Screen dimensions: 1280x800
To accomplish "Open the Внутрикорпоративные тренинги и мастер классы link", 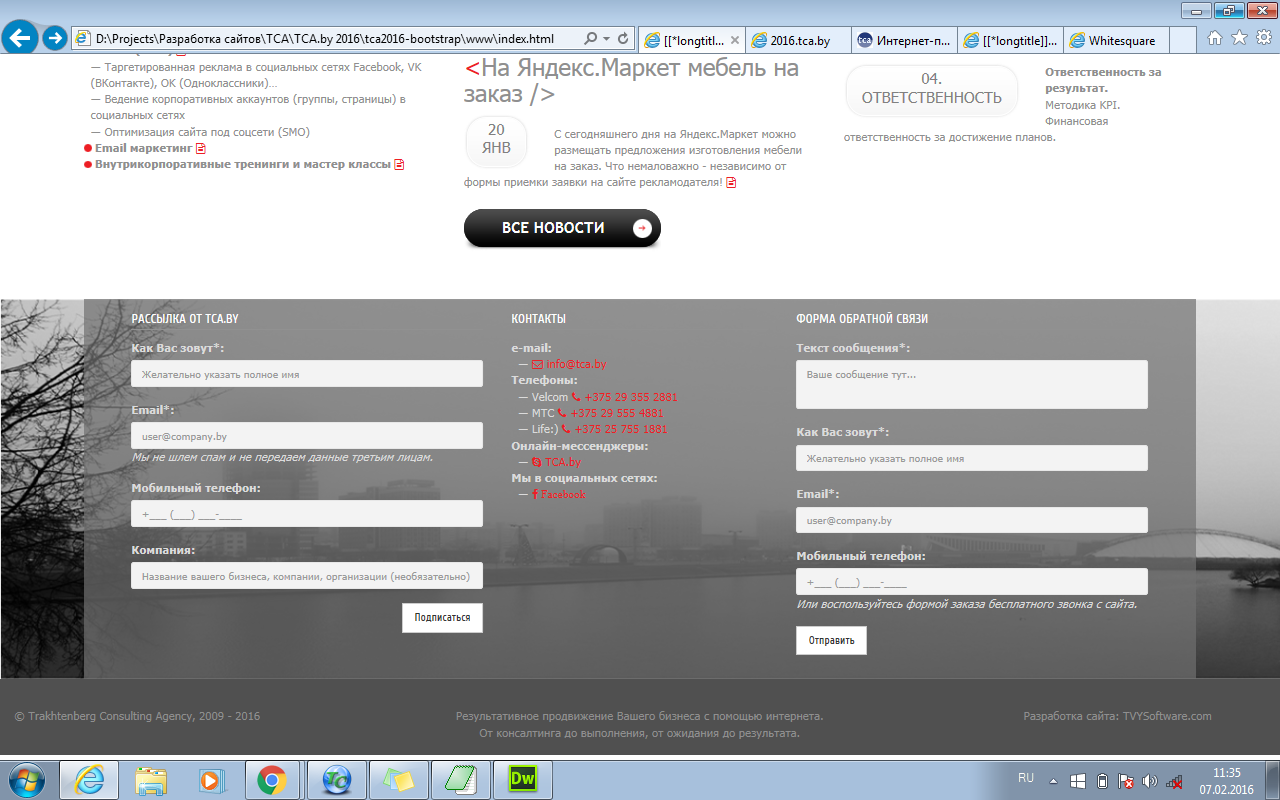I will 243,164.
